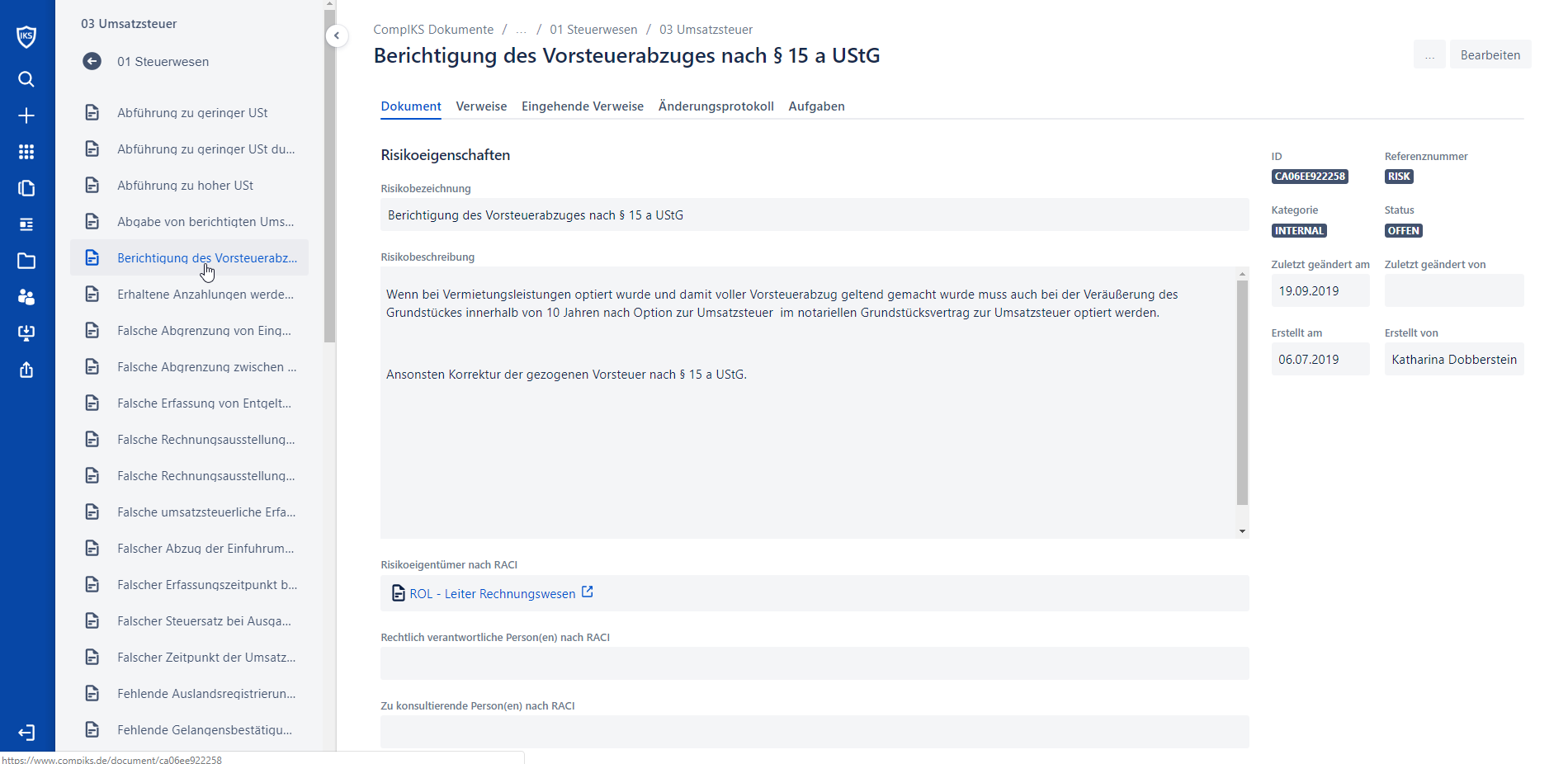The width and height of the screenshot is (1568, 764).
Task: Open the Änderungsprotokoll tab
Action: (716, 106)
